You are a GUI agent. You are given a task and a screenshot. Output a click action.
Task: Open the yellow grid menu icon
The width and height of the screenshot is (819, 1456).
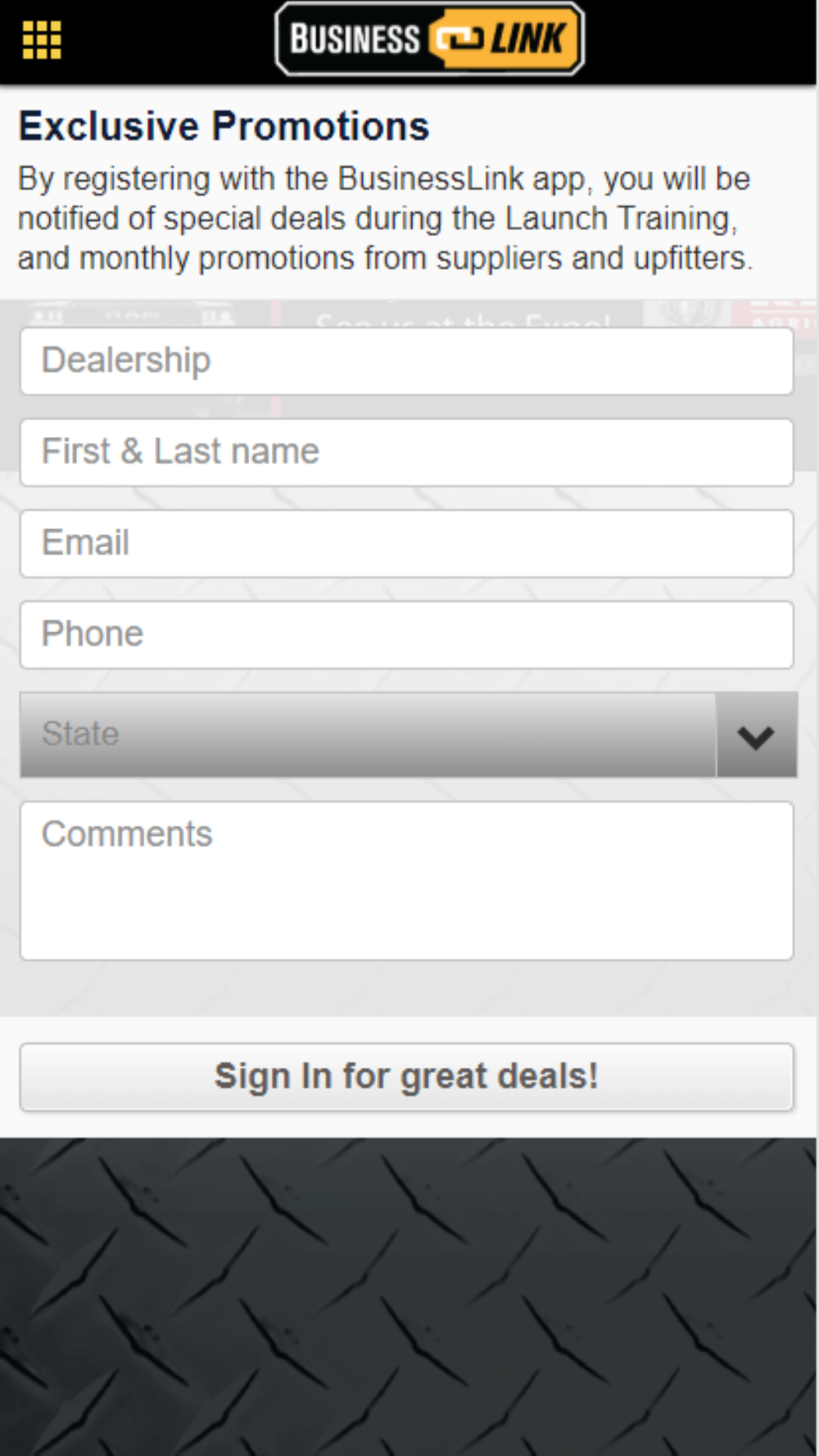click(x=41, y=40)
